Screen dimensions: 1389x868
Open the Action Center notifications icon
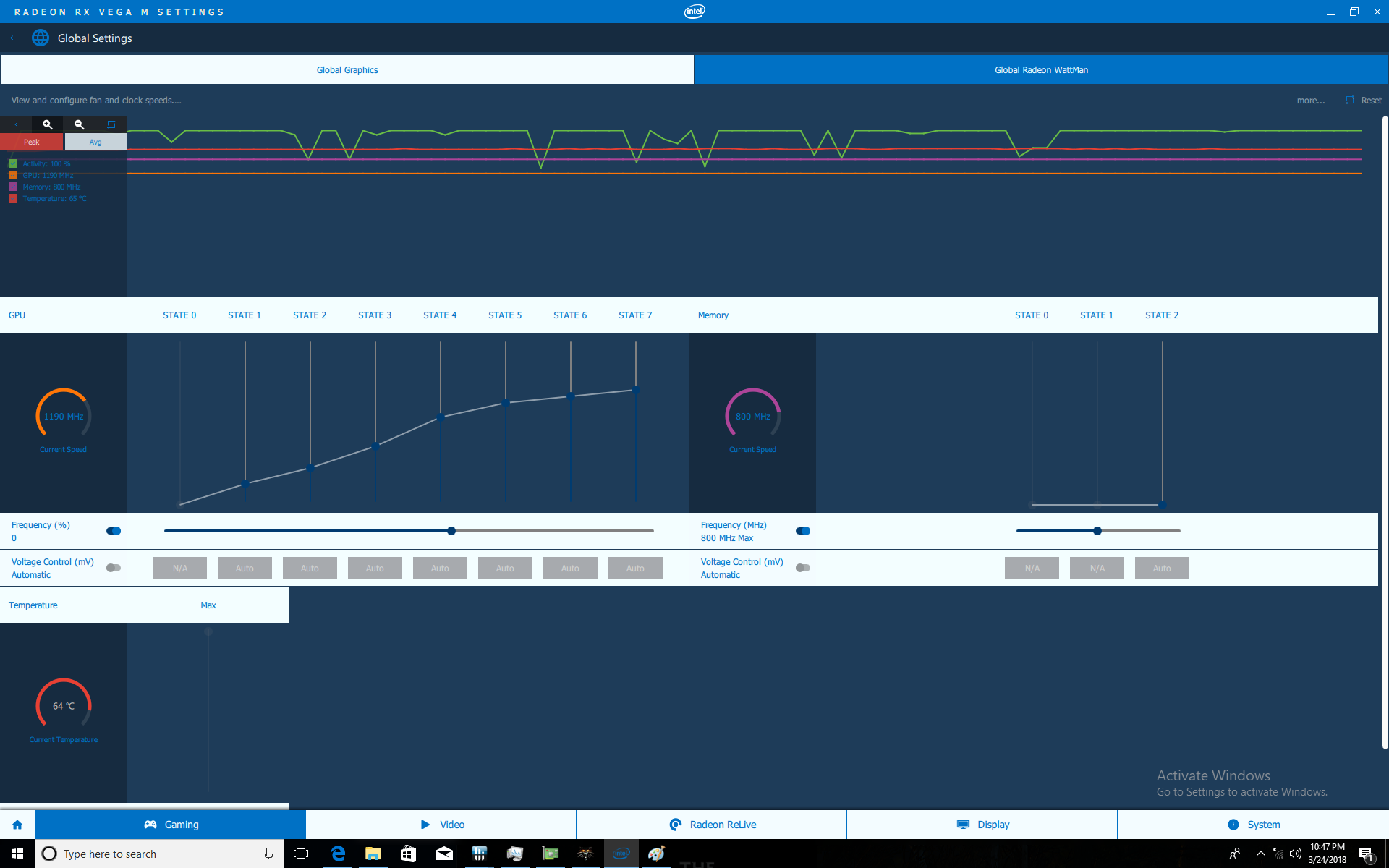tap(1367, 854)
